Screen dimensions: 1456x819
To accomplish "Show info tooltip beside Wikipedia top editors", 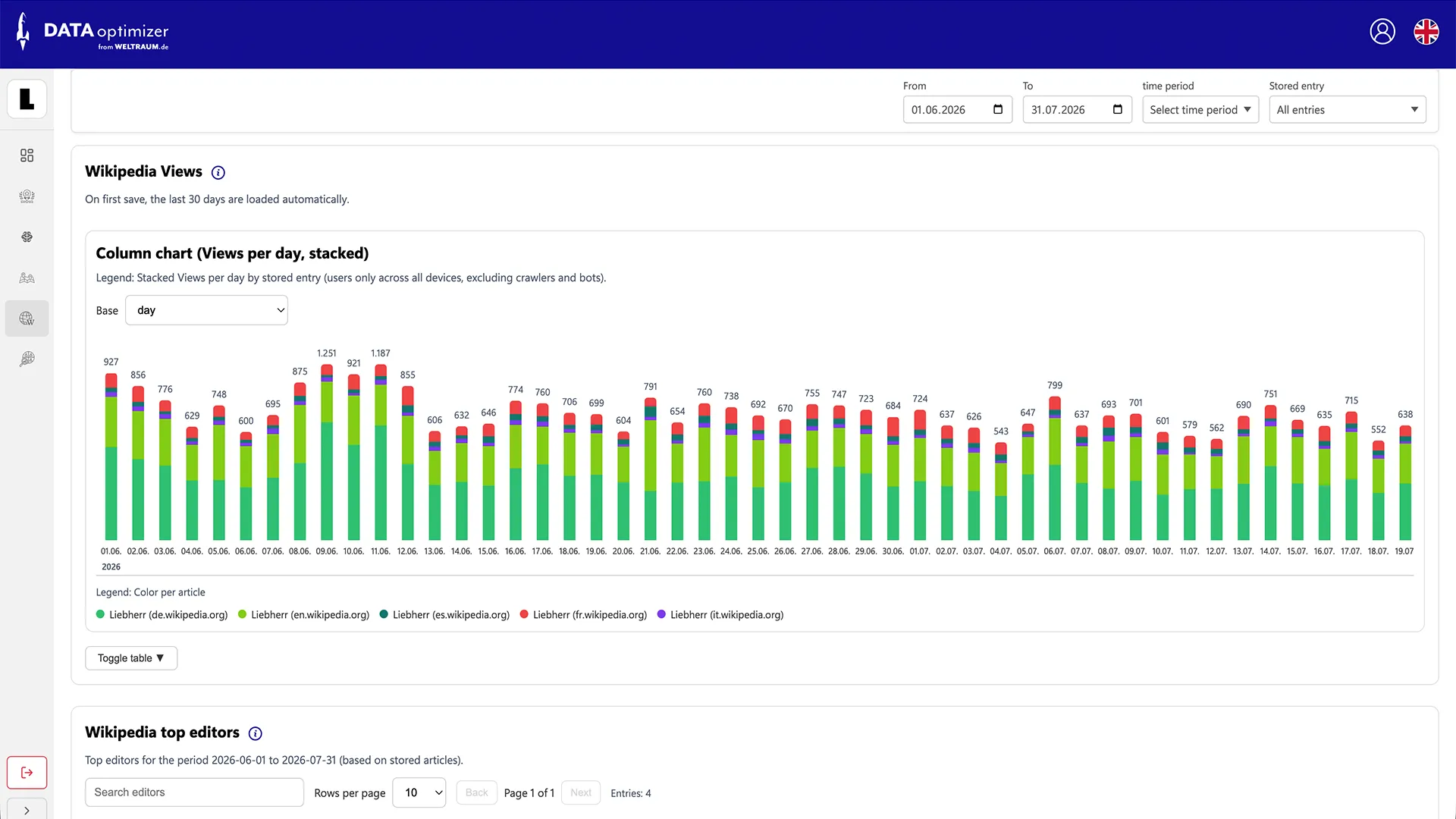I will click(256, 733).
